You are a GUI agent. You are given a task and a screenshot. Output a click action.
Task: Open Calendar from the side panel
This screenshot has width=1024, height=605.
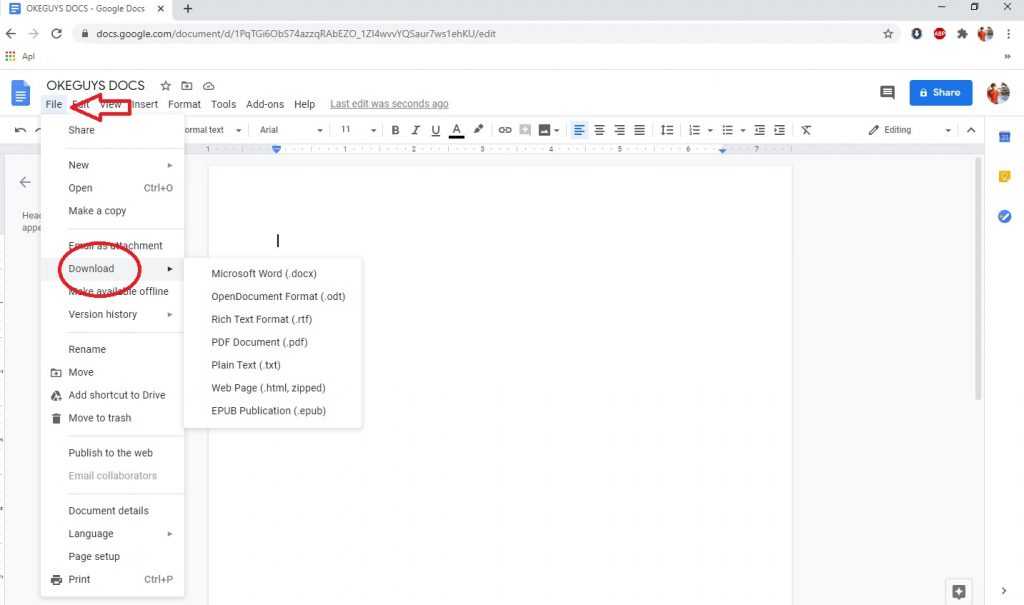pyautogui.click(x=1004, y=137)
